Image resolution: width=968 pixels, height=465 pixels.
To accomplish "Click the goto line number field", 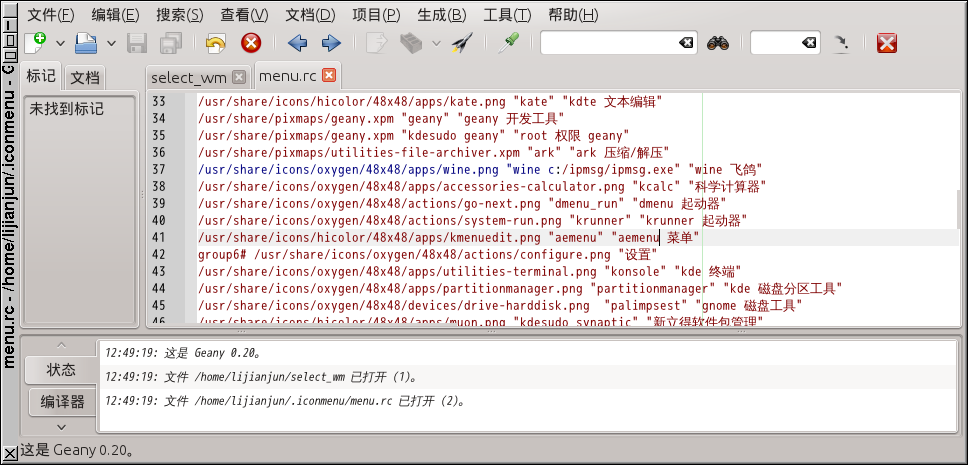I will point(775,43).
